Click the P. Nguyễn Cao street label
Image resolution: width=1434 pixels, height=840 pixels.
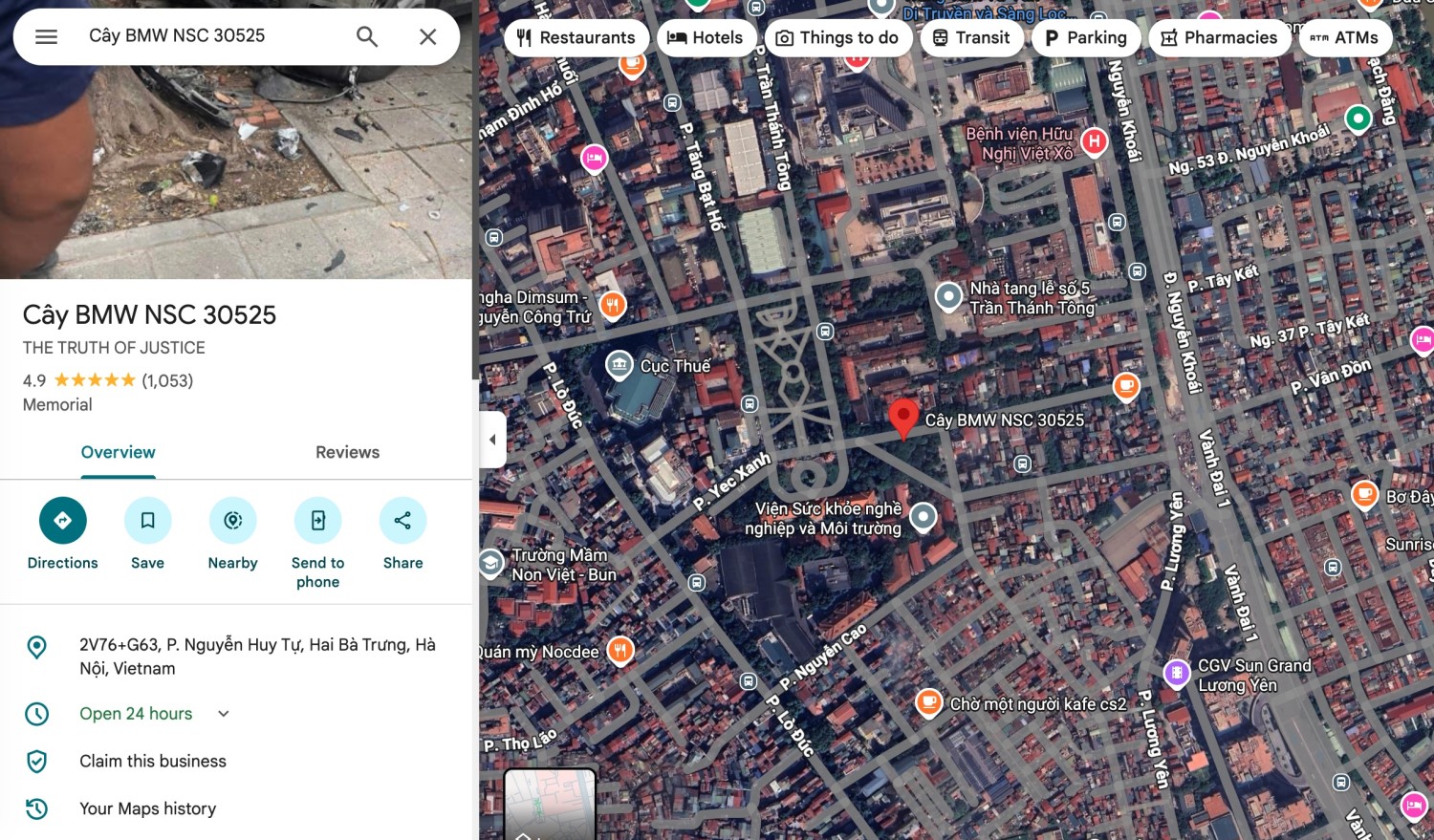tap(823, 656)
